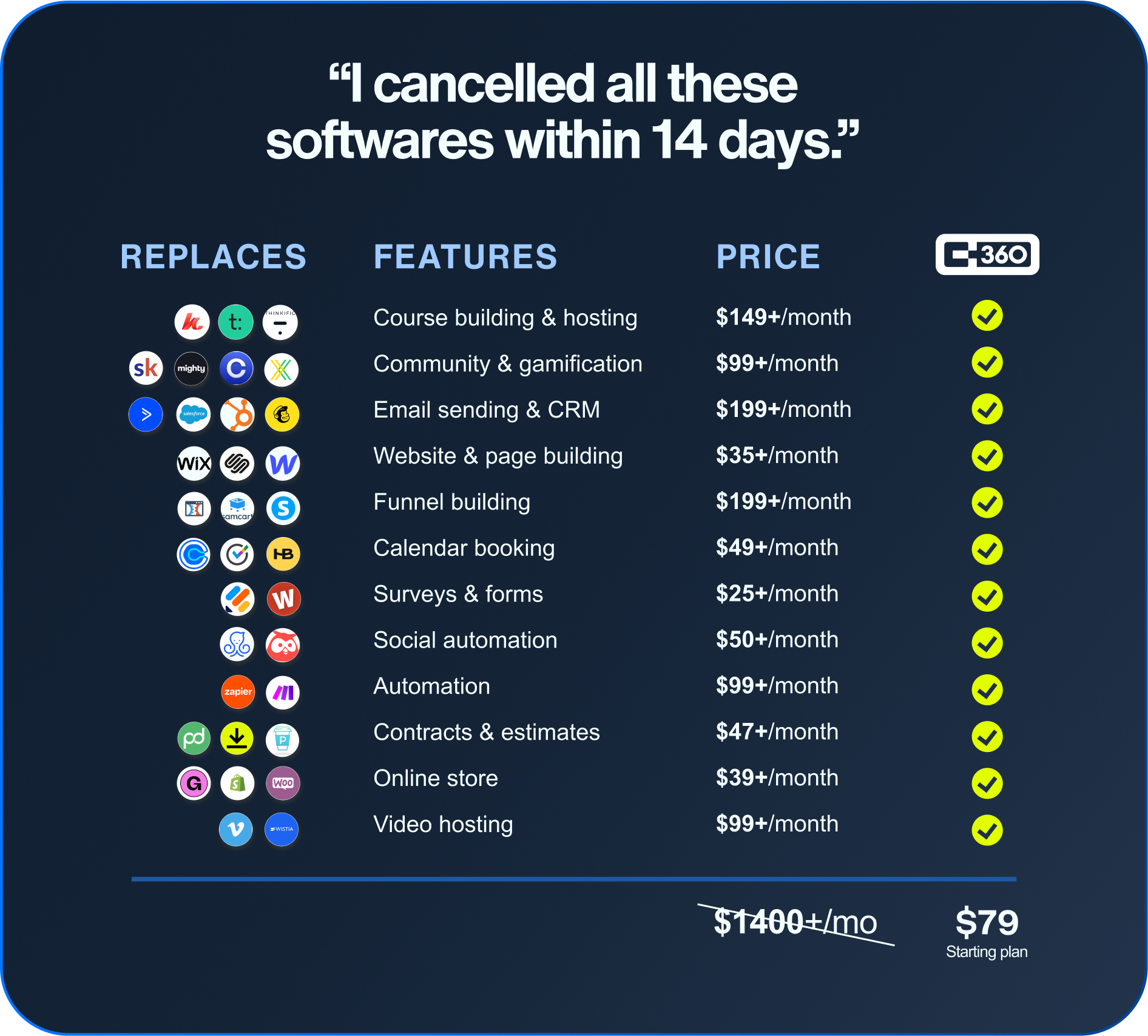1148x1036 pixels.
Task: Click the FEATURES column heading
Action: click(465, 257)
